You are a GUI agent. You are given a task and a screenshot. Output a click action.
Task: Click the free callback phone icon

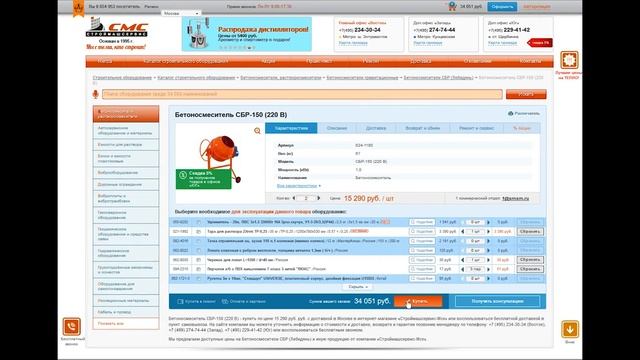(71, 327)
